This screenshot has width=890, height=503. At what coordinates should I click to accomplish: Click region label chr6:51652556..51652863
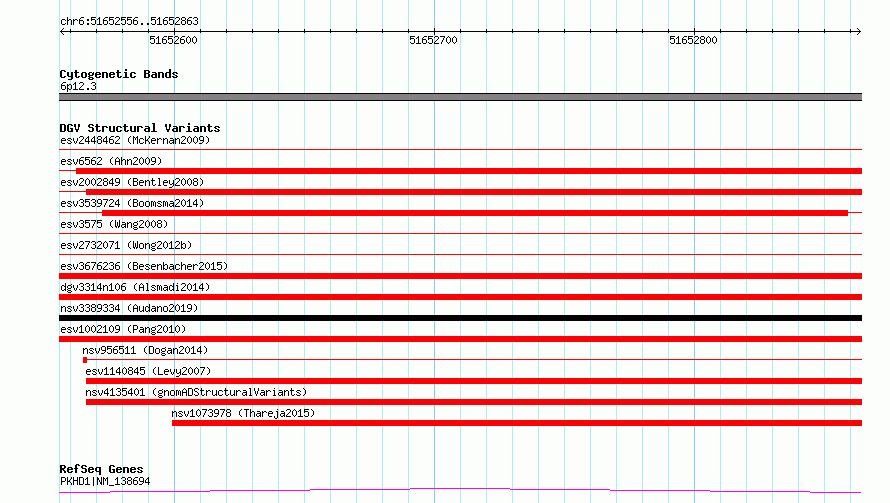click(x=129, y=21)
